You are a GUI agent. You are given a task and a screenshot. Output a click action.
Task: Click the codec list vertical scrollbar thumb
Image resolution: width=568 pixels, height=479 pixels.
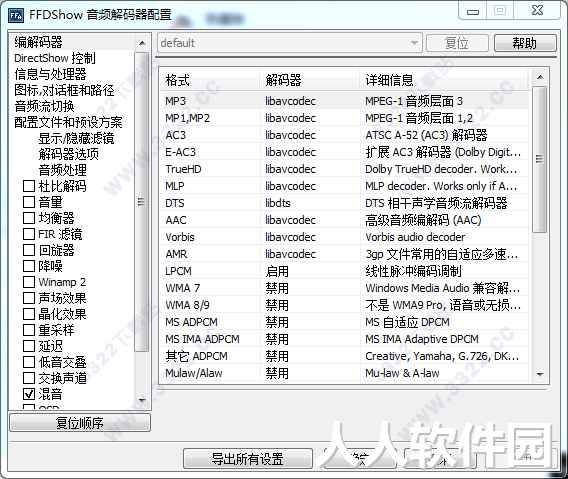pos(540,159)
